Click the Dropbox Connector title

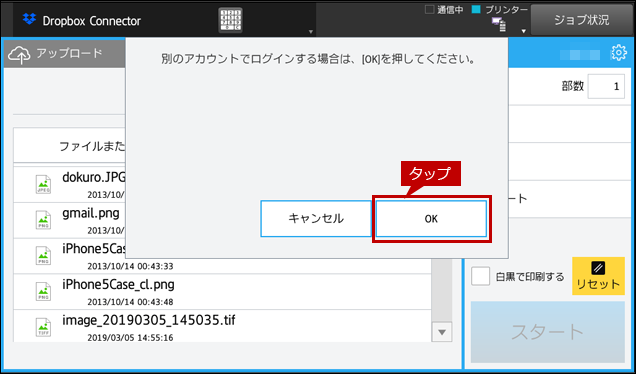coord(92,21)
